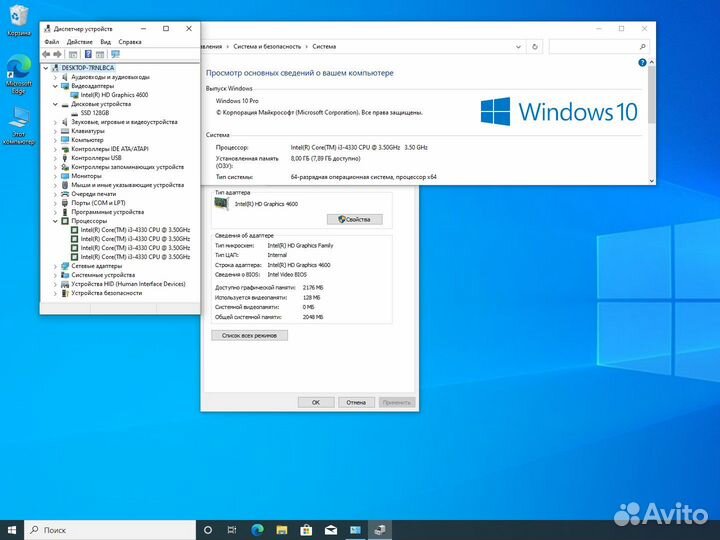The width and height of the screenshot is (720, 540).
Task: Open the Recycle Bin desktop icon
Action: click(18, 21)
